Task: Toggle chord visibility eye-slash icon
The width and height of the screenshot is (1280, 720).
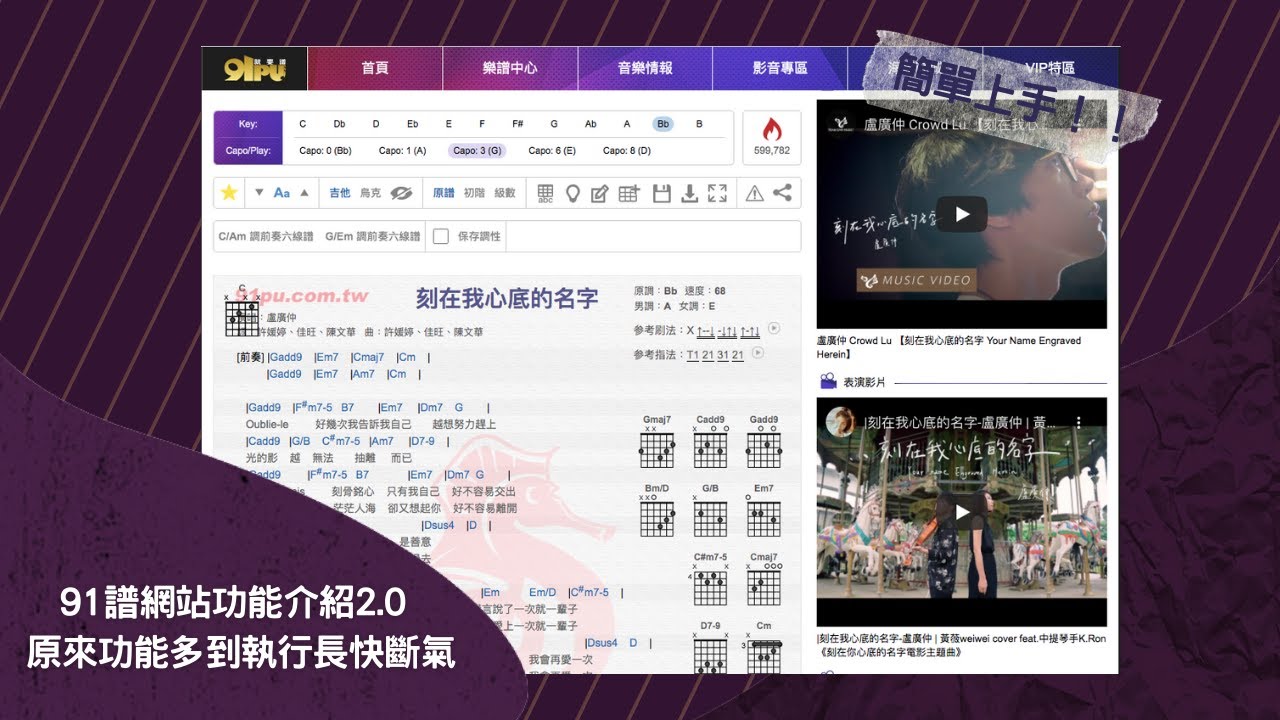Action: [401, 193]
